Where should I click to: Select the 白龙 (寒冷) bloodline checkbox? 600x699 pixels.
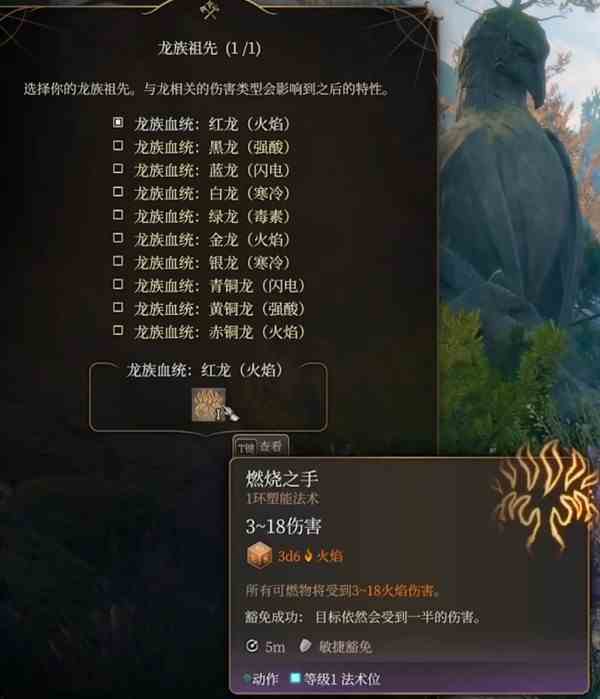(x=118, y=192)
